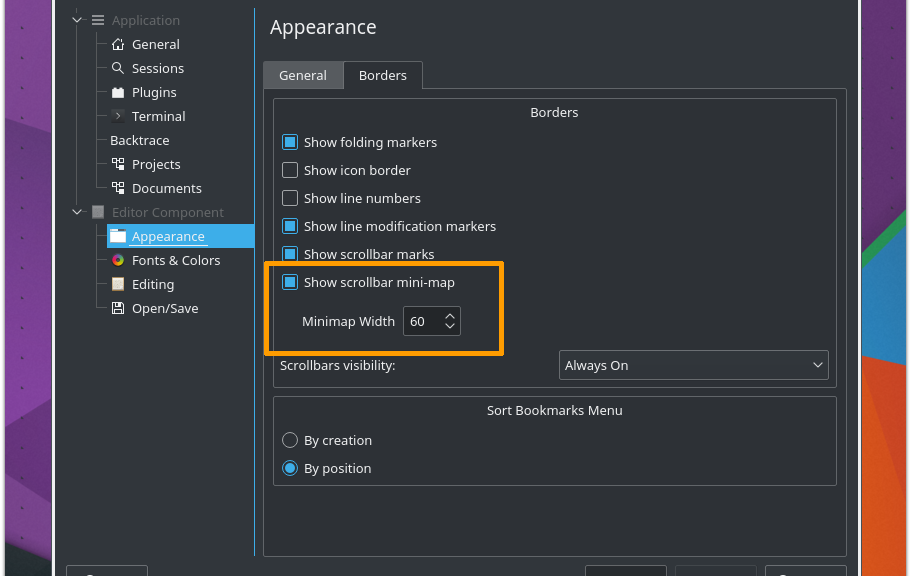This screenshot has width=911, height=576.
Task: Select the Editing page icon
Action: point(118,284)
